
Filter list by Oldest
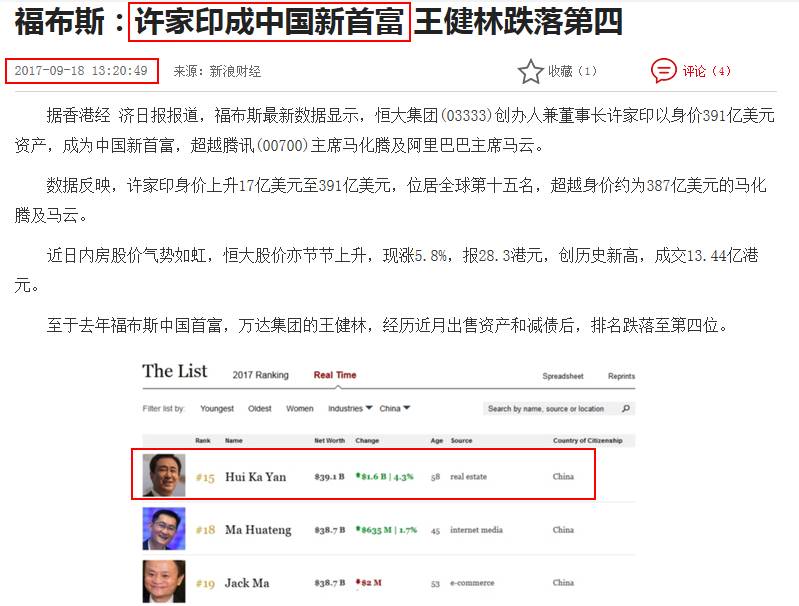coord(259,409)
